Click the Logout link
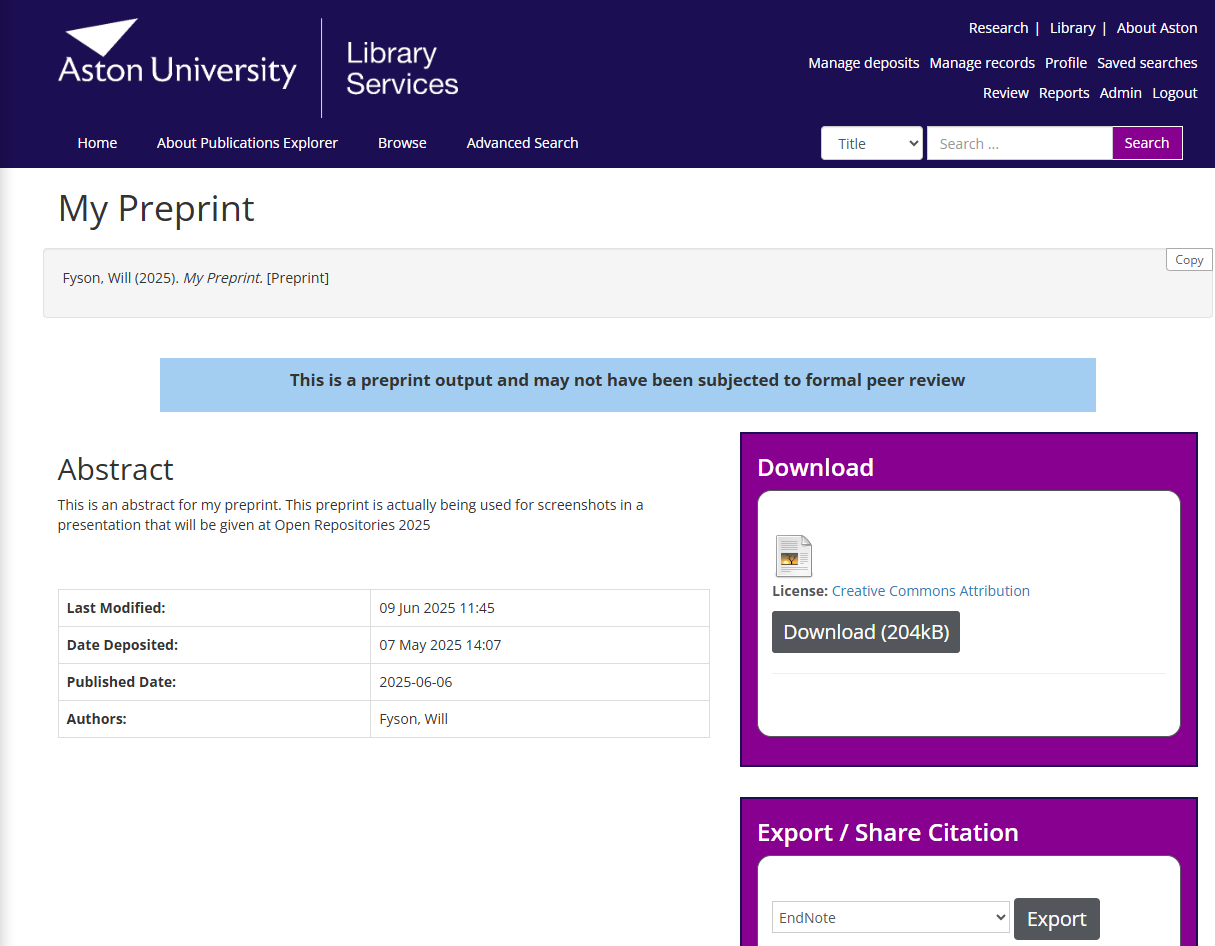The width and height of the screenshot is (1215, 946). 1174,93
